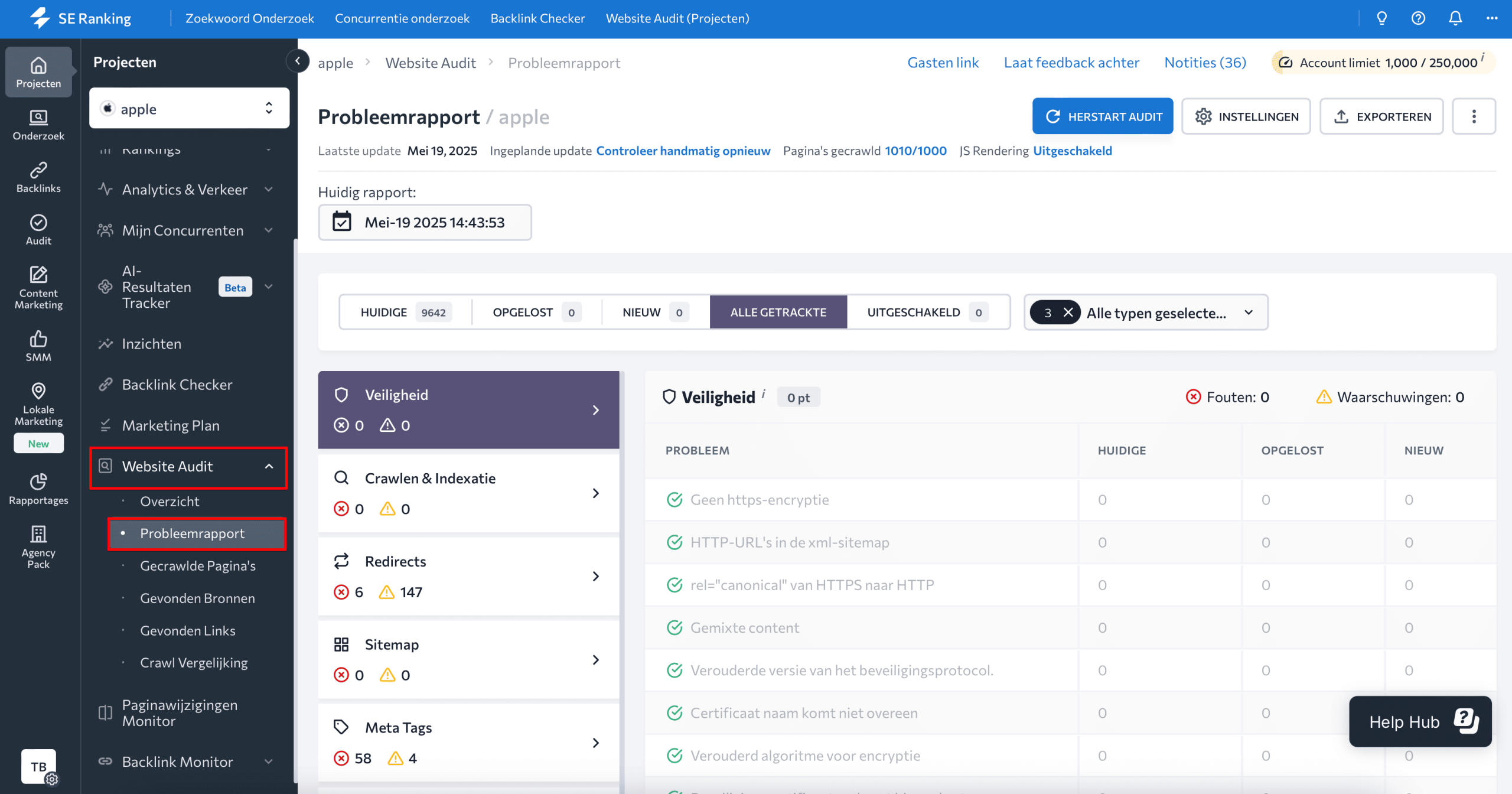Click calendar icon in report date field

tap(341, 222)
